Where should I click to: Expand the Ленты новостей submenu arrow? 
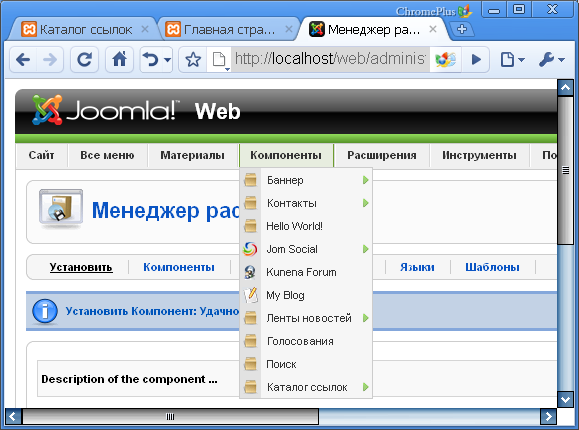pyautogui.click(x=366, y=318)
